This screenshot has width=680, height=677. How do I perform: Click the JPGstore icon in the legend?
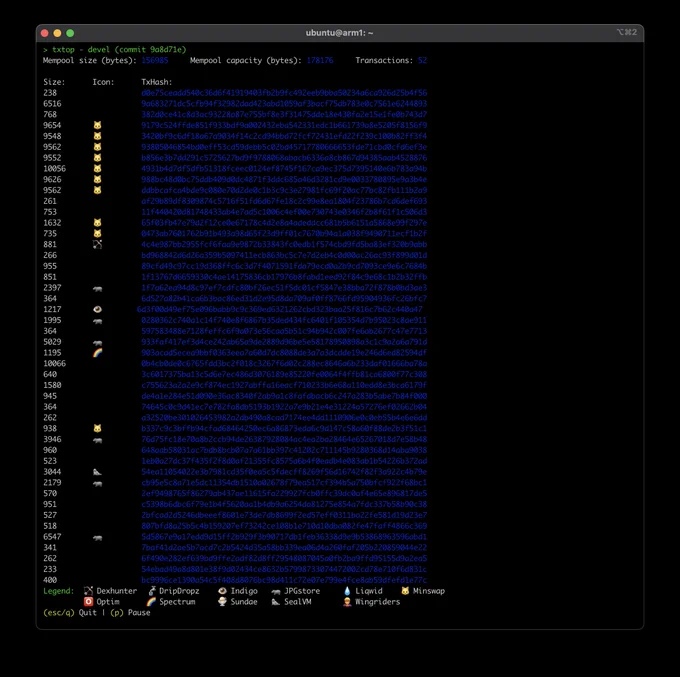point(276,591)
